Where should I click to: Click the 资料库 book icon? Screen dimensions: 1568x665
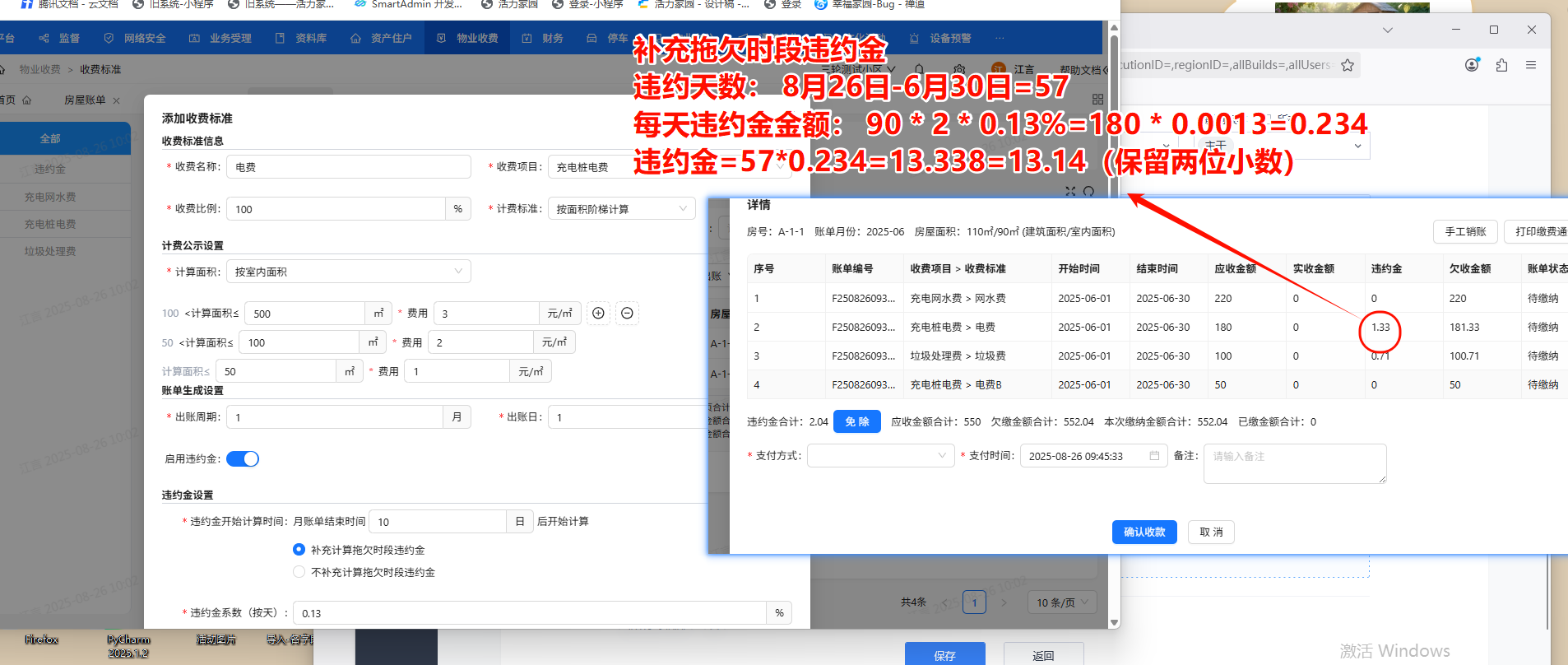pyautogui.click(x=280, y=38)
